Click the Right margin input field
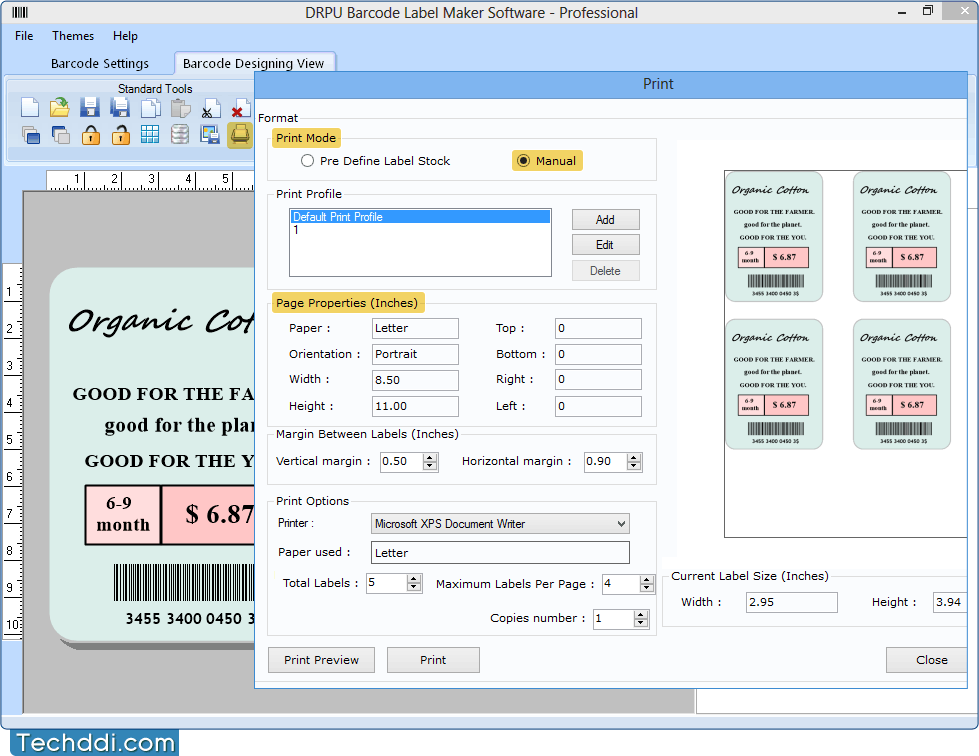 point(598,379)
